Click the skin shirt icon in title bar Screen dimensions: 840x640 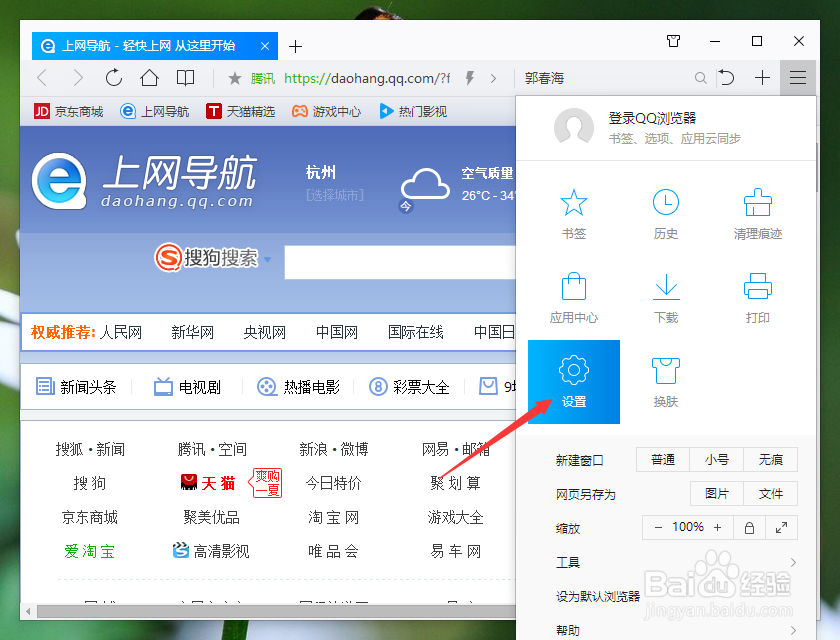coord(673,41)
